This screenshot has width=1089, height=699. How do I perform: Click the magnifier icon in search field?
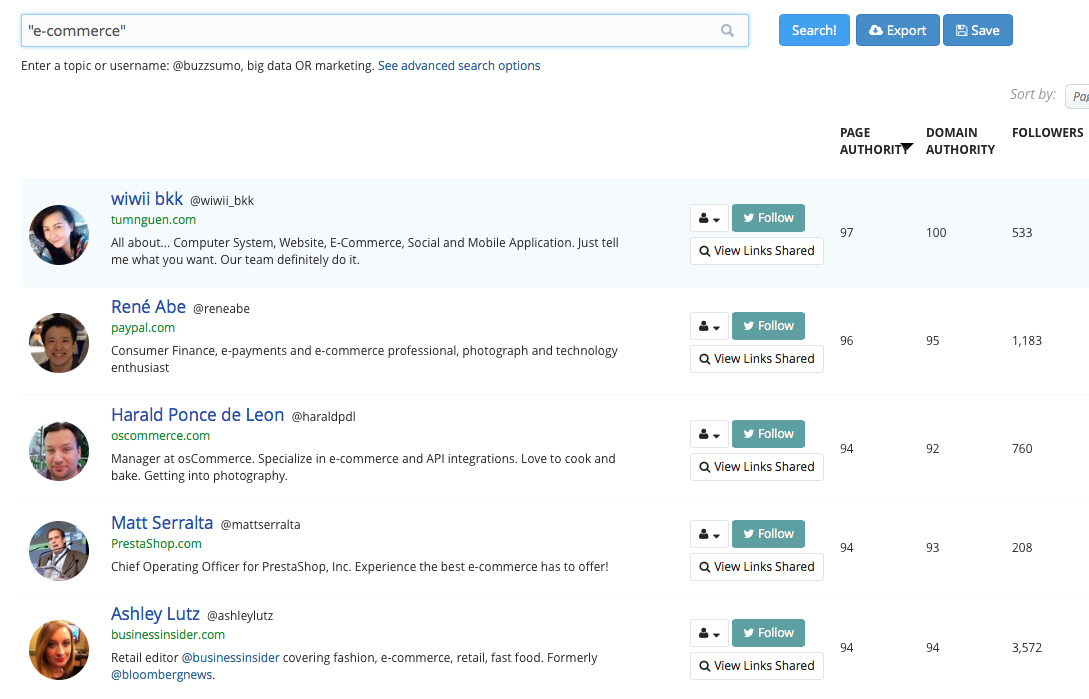(x=727, y=31)
